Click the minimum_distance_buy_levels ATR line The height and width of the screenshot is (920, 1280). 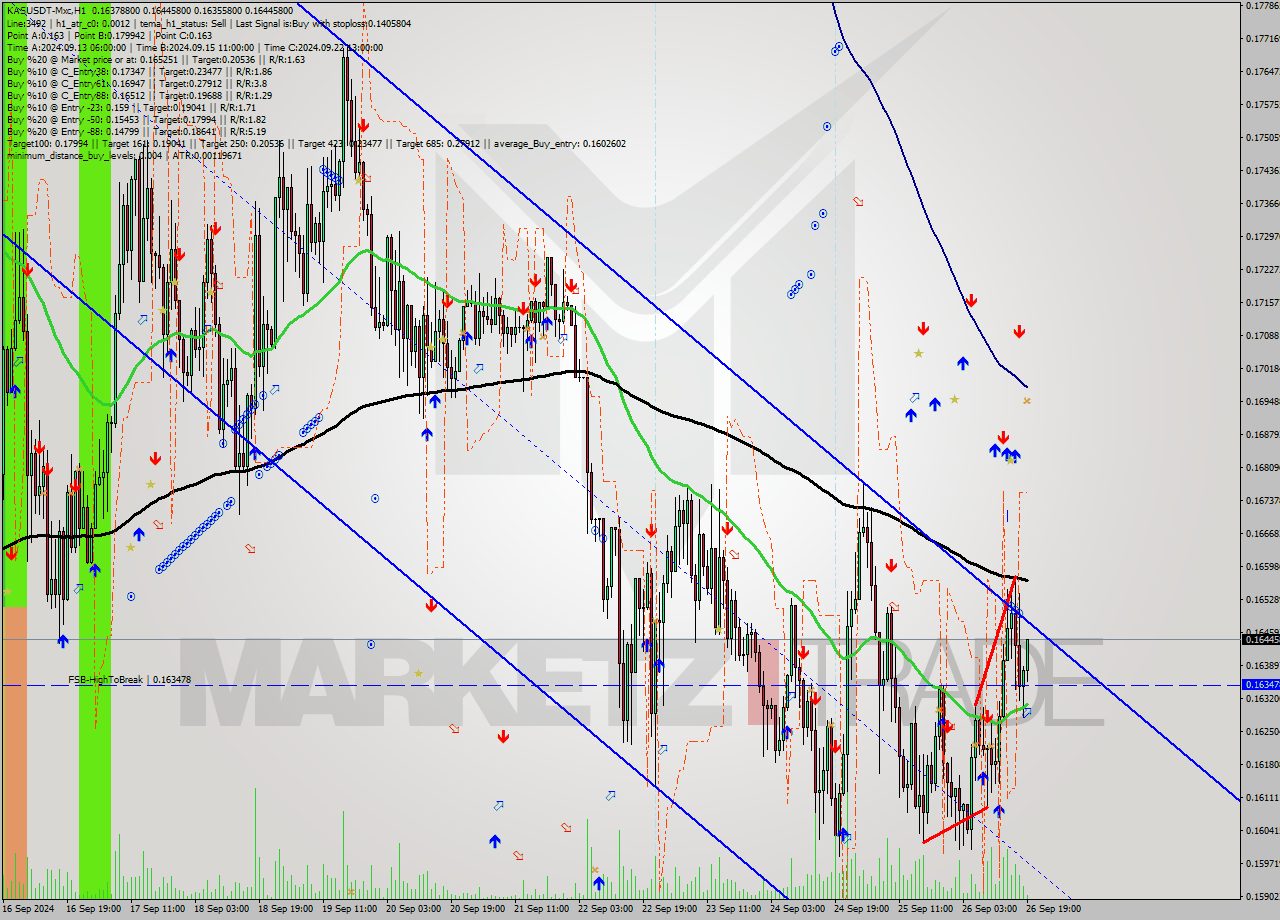(x=124, y=155)
